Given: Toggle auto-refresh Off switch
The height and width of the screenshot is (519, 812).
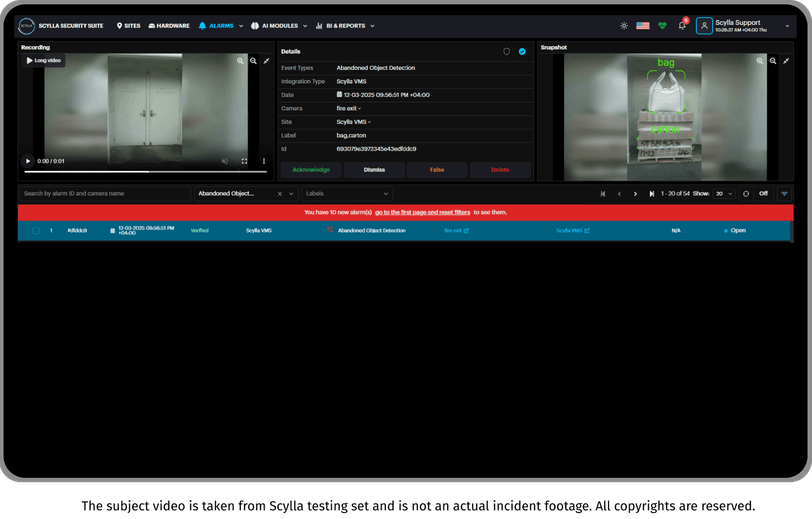Looking at the screenshot, I should [x=763, y=194].
